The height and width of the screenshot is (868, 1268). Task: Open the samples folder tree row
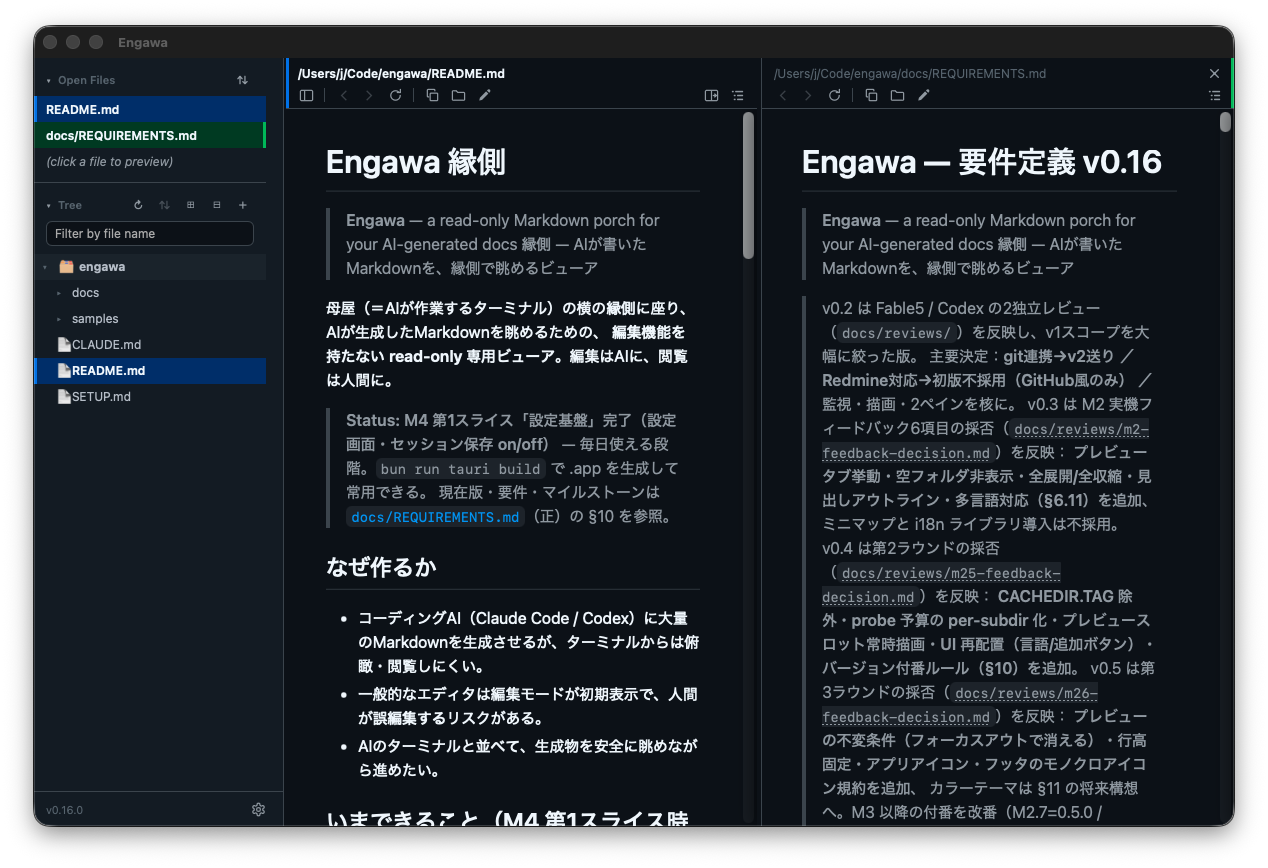coord(150,319)
